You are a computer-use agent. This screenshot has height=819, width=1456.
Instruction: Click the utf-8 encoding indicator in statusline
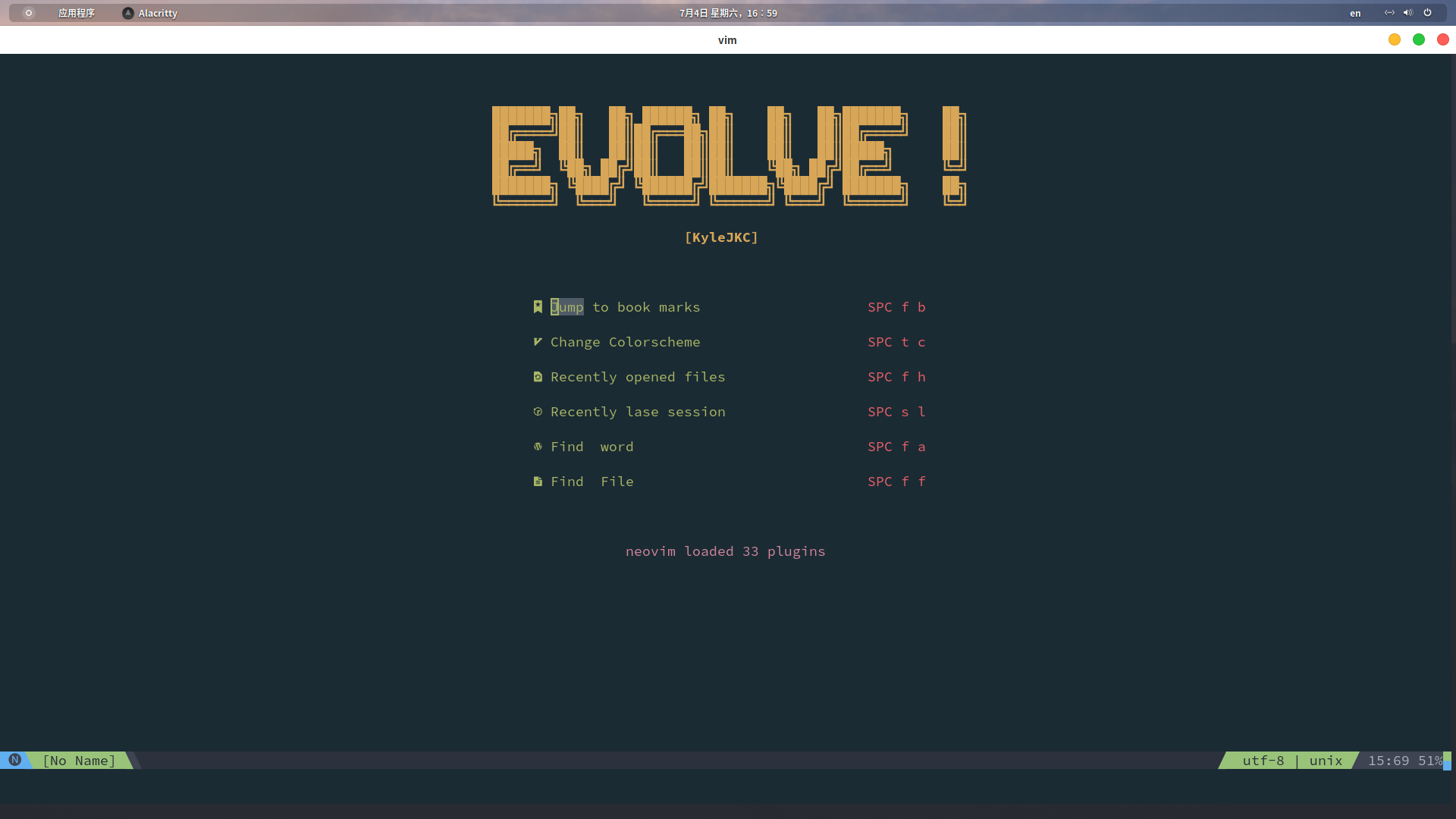tap(1263, 761)
